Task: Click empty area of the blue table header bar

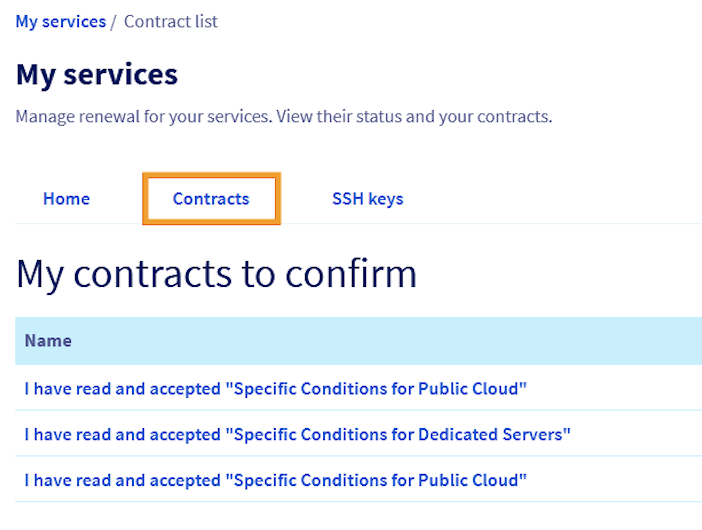Action: 400,341
